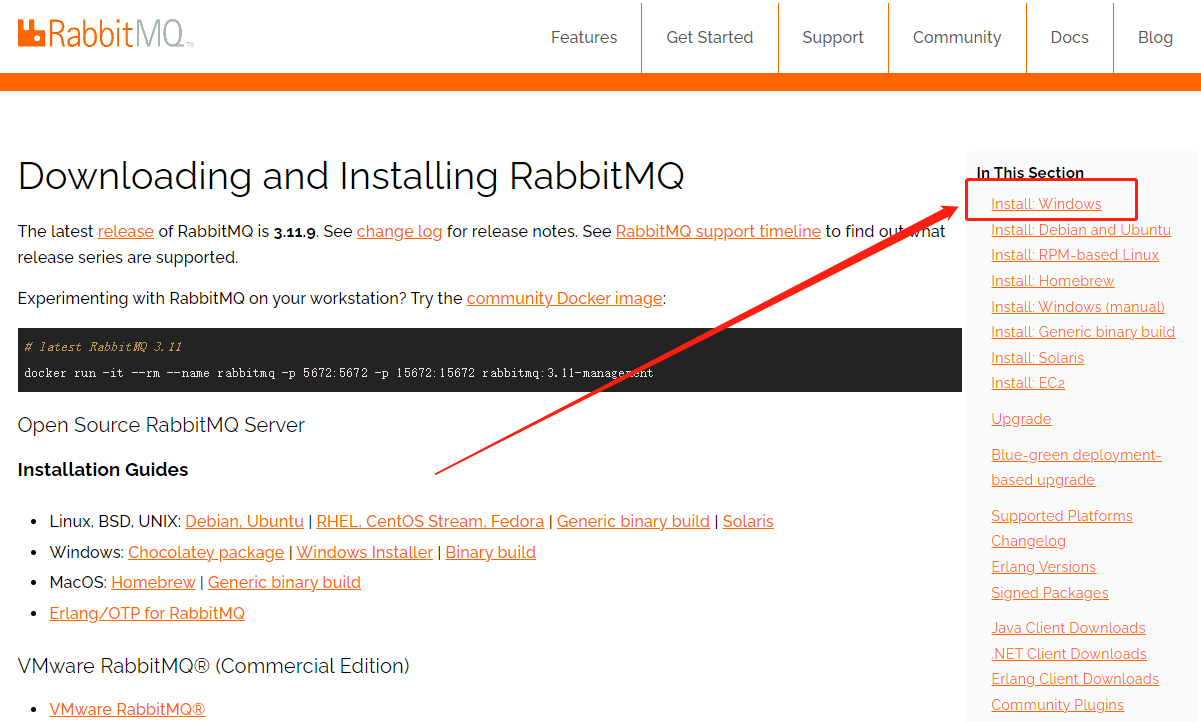
Task: Open the Get Started navigation item
Action: [x=710, y=37]
